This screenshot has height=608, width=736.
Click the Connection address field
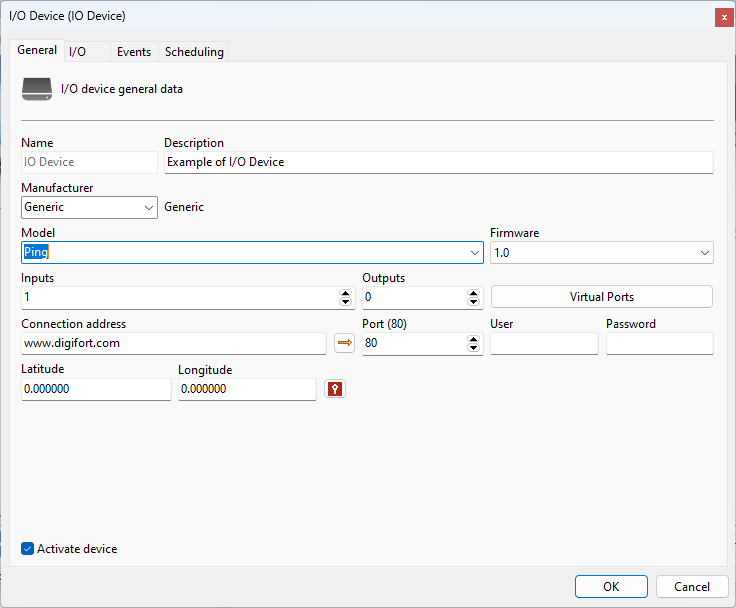point(174,343)
